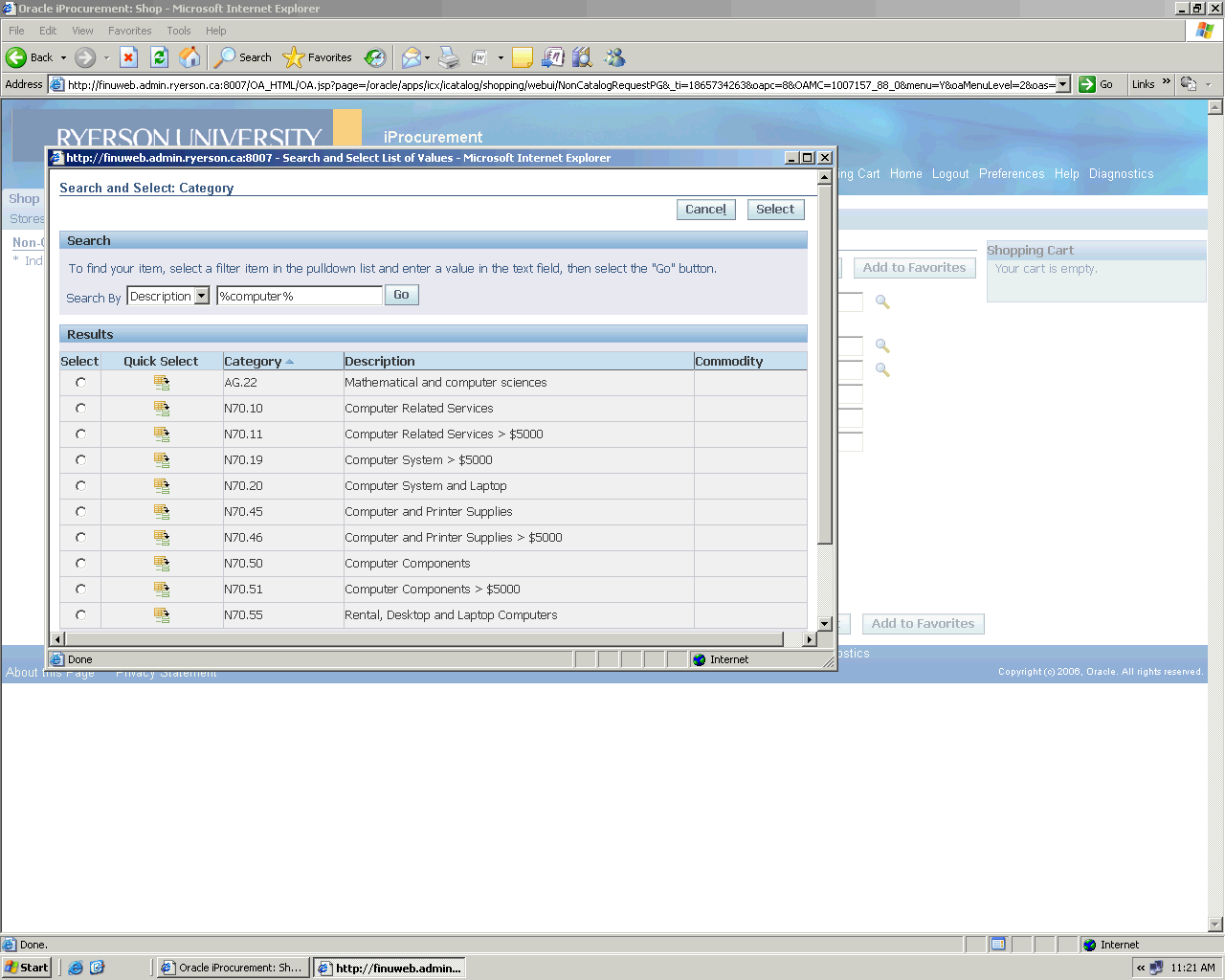
Task: Choose radio for Rental, Desktop and Laptop Computers
Action: [x=80, y=615]
